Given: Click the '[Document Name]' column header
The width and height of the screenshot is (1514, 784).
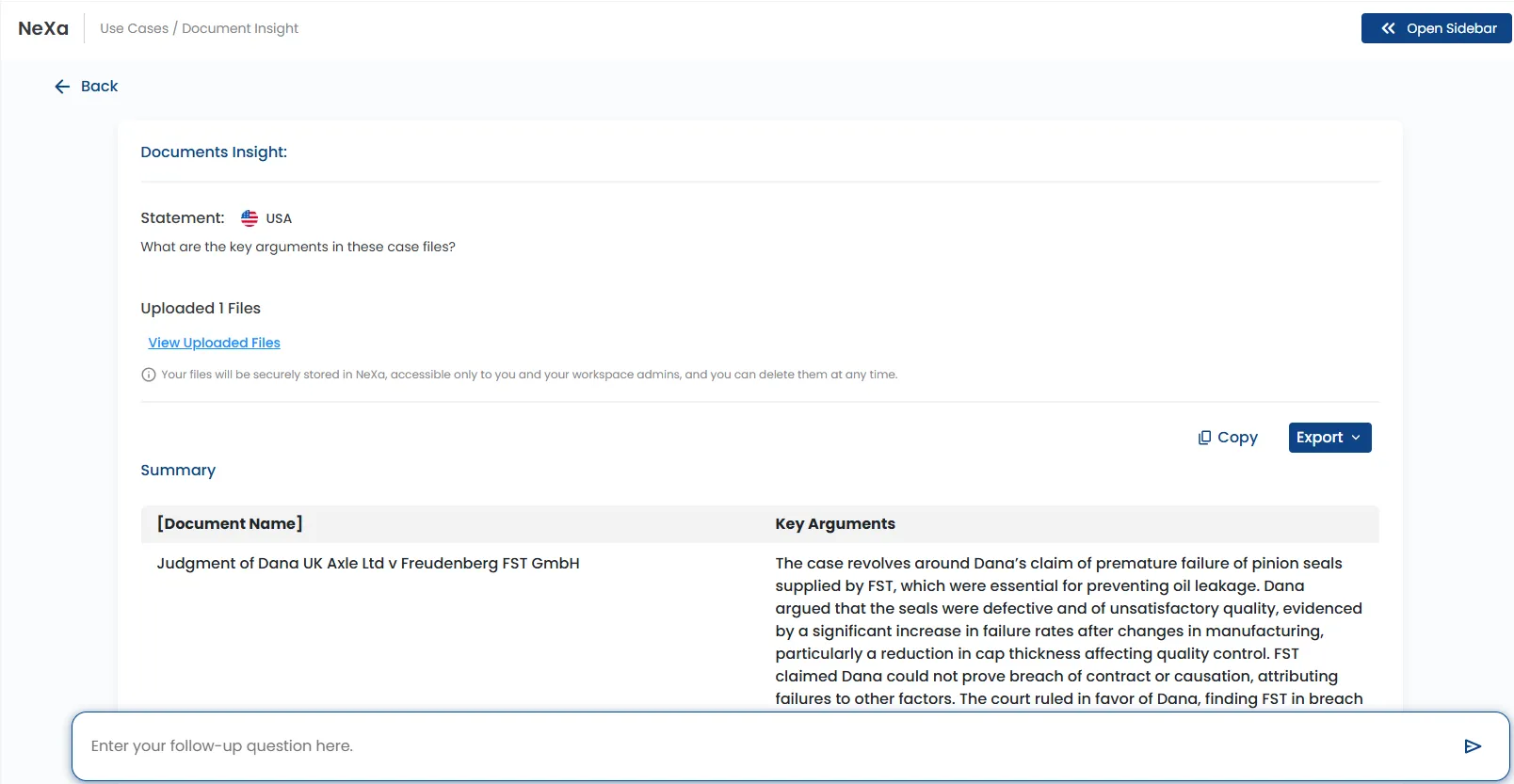Looking at the screenshot, I should pos(230,524).
